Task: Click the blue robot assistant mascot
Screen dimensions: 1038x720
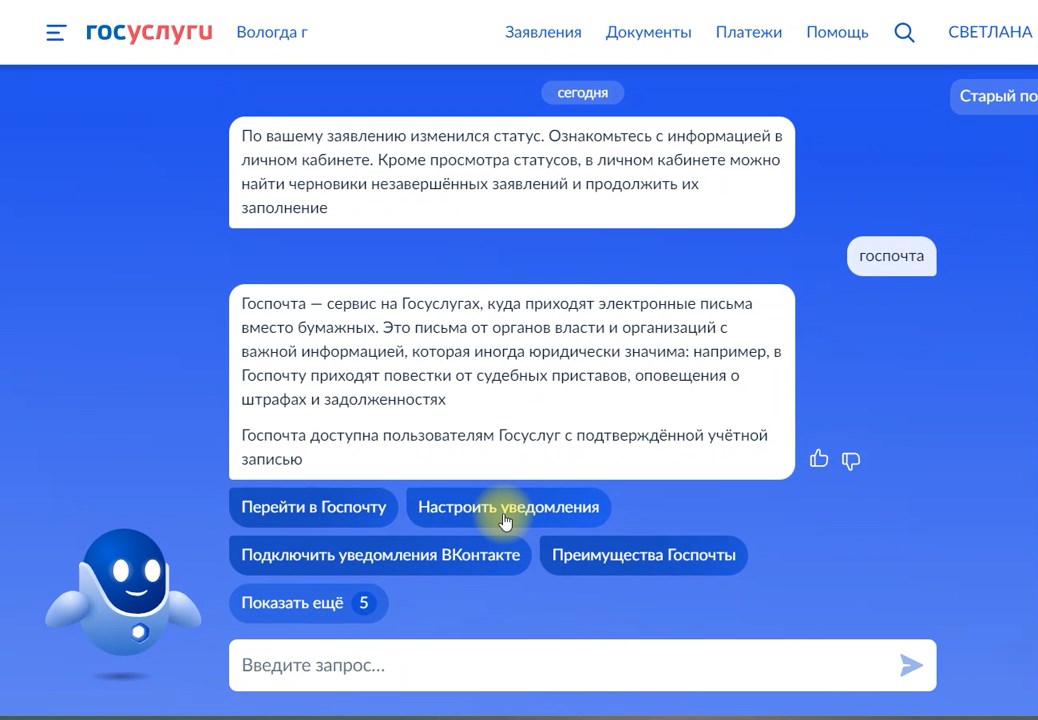Action: coord(124,595)
